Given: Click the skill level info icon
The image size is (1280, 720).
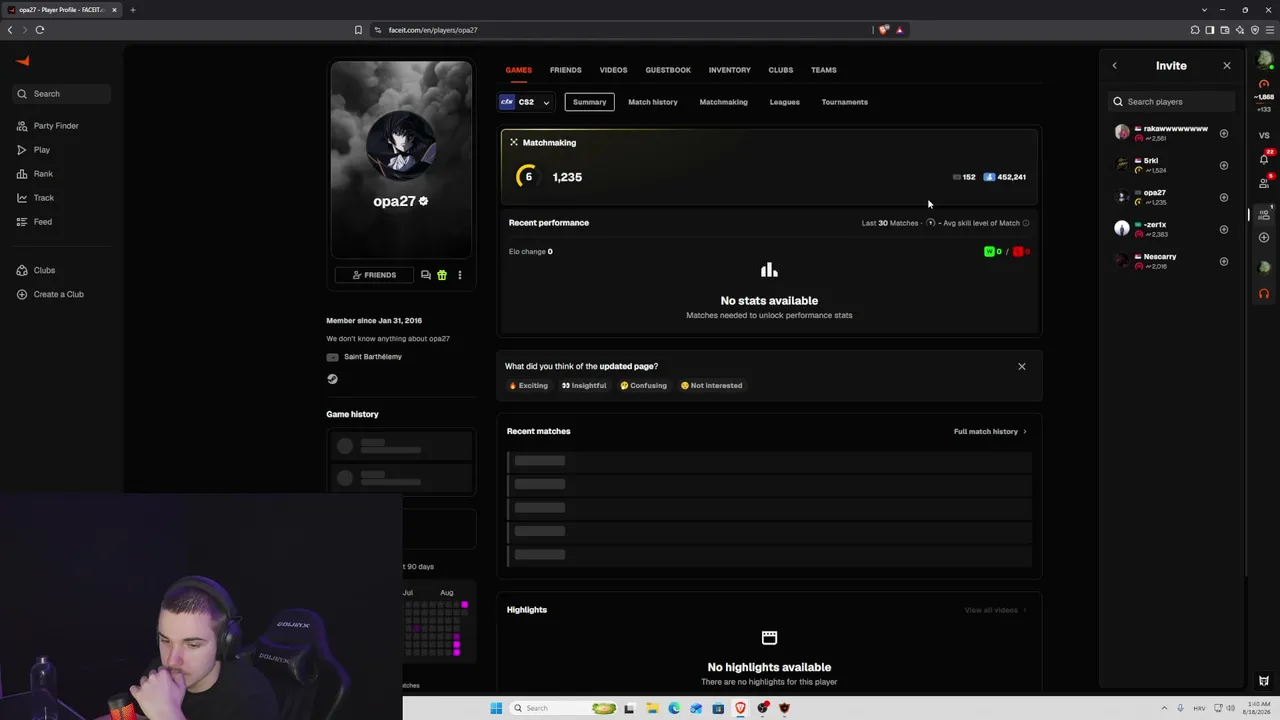Looking at the screenshot, I should coord(1026,223).
